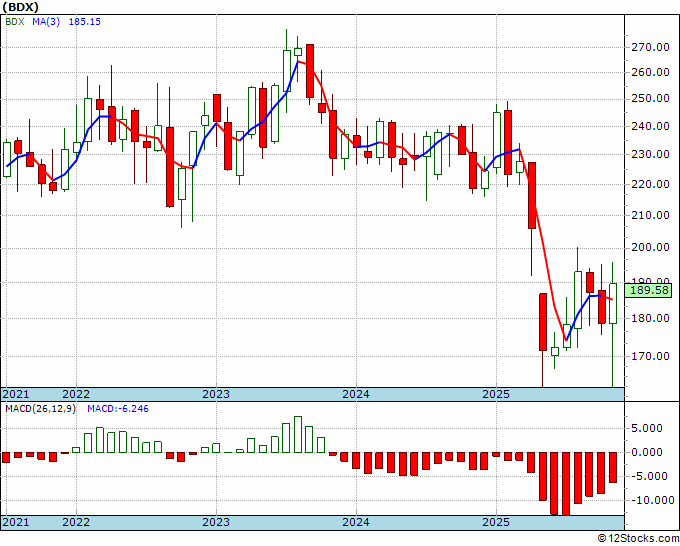
Task: Click 2023 on the MACD panel timeline
Action: (216, 522)
